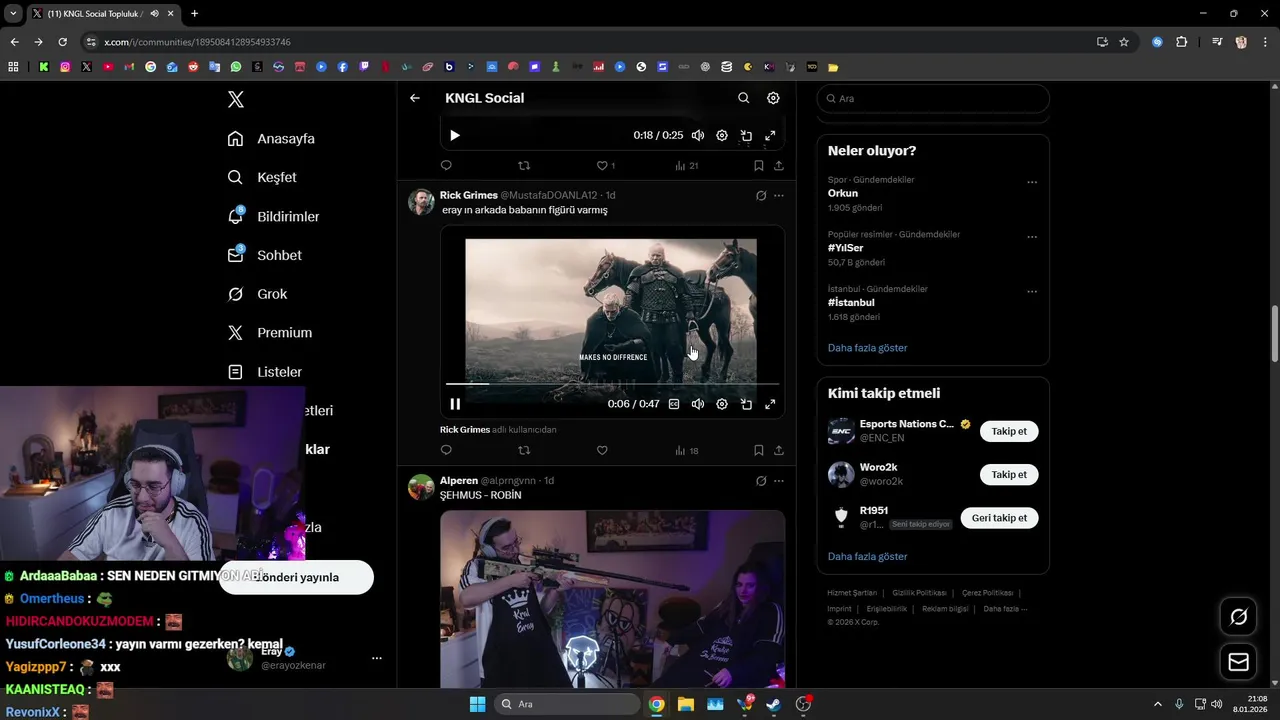Open Grok actions on Rick Grimes post

coord(761,196)
